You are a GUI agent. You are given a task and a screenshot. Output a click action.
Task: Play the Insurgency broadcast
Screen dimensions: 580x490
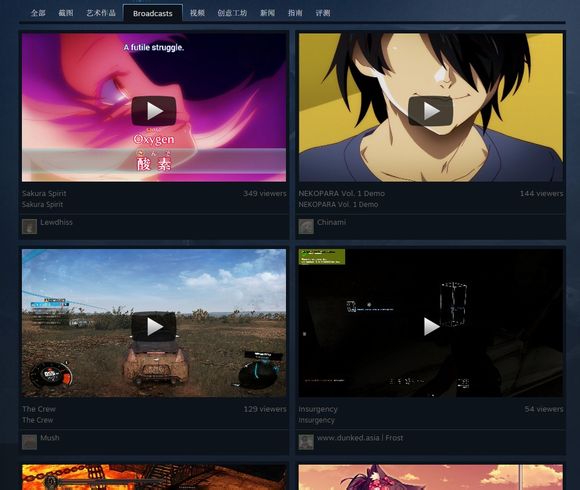430,326
